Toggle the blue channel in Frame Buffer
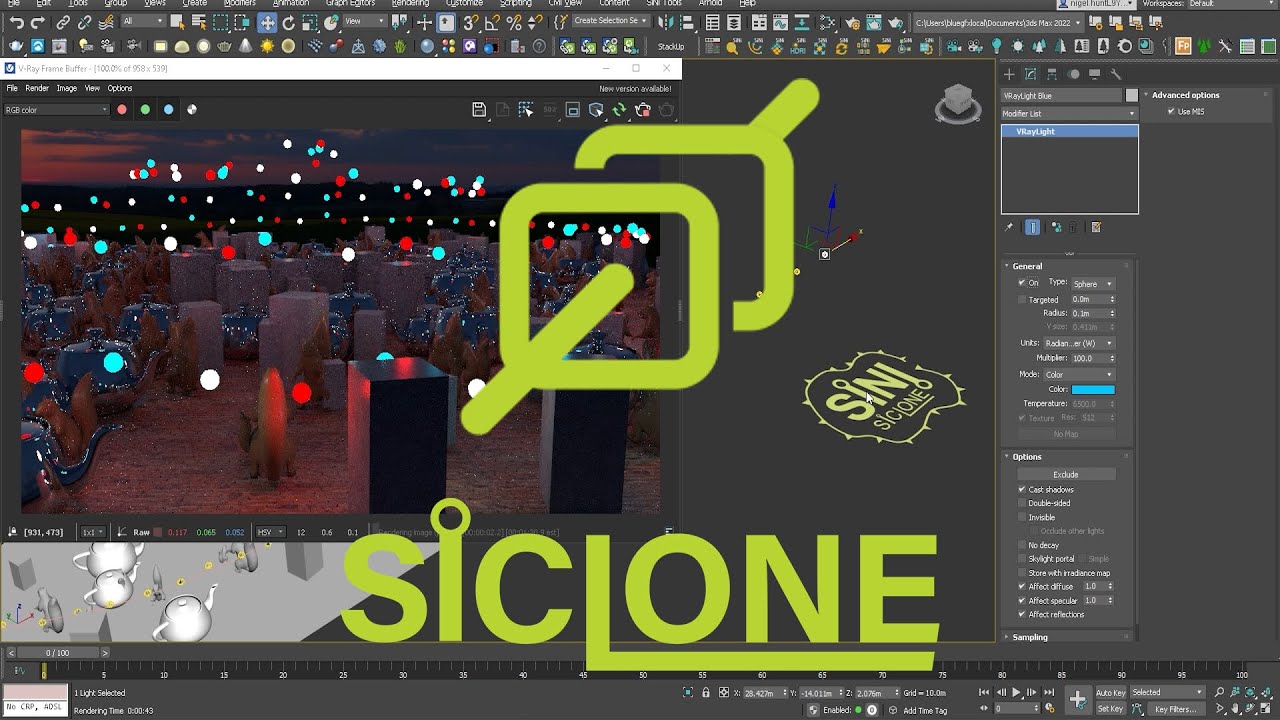This screenshot has height=720, width=1280. click(168, 110)
